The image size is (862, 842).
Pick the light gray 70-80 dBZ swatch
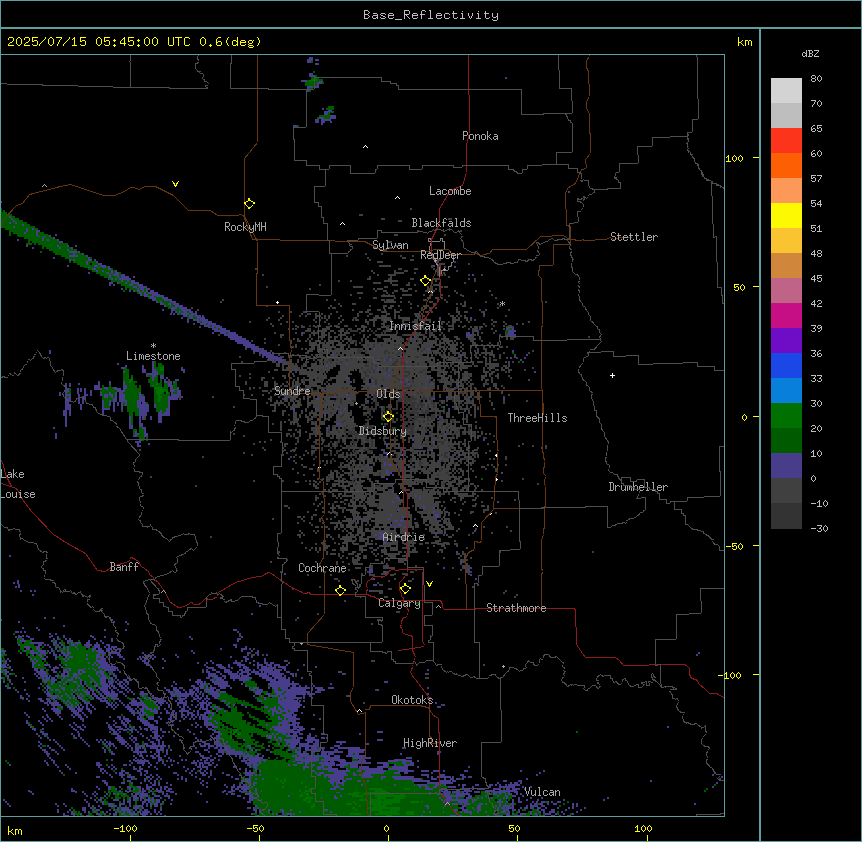(786, 90)
